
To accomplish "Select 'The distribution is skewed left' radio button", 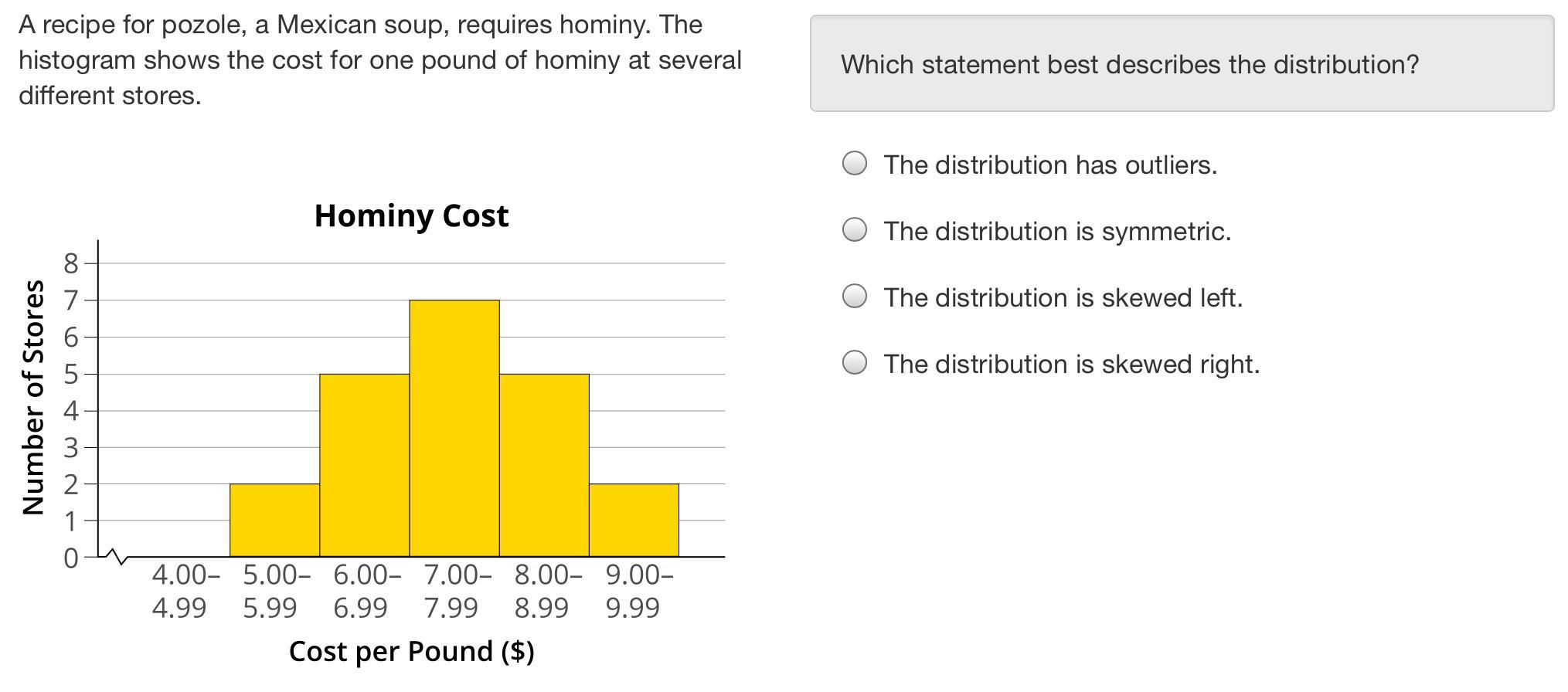I will pos(854,297).
